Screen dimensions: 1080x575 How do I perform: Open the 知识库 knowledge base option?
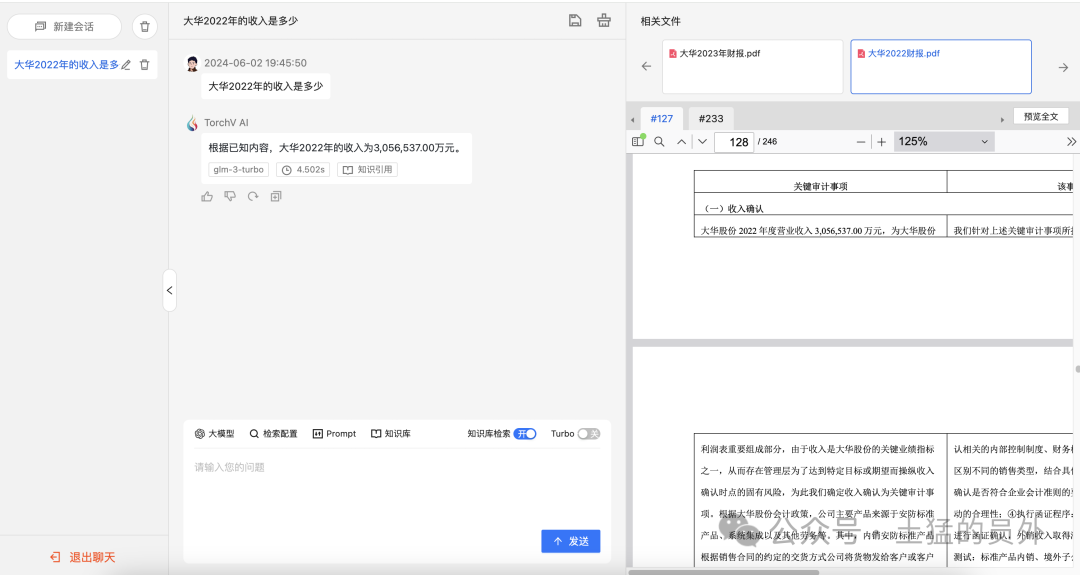click(391, 434)
